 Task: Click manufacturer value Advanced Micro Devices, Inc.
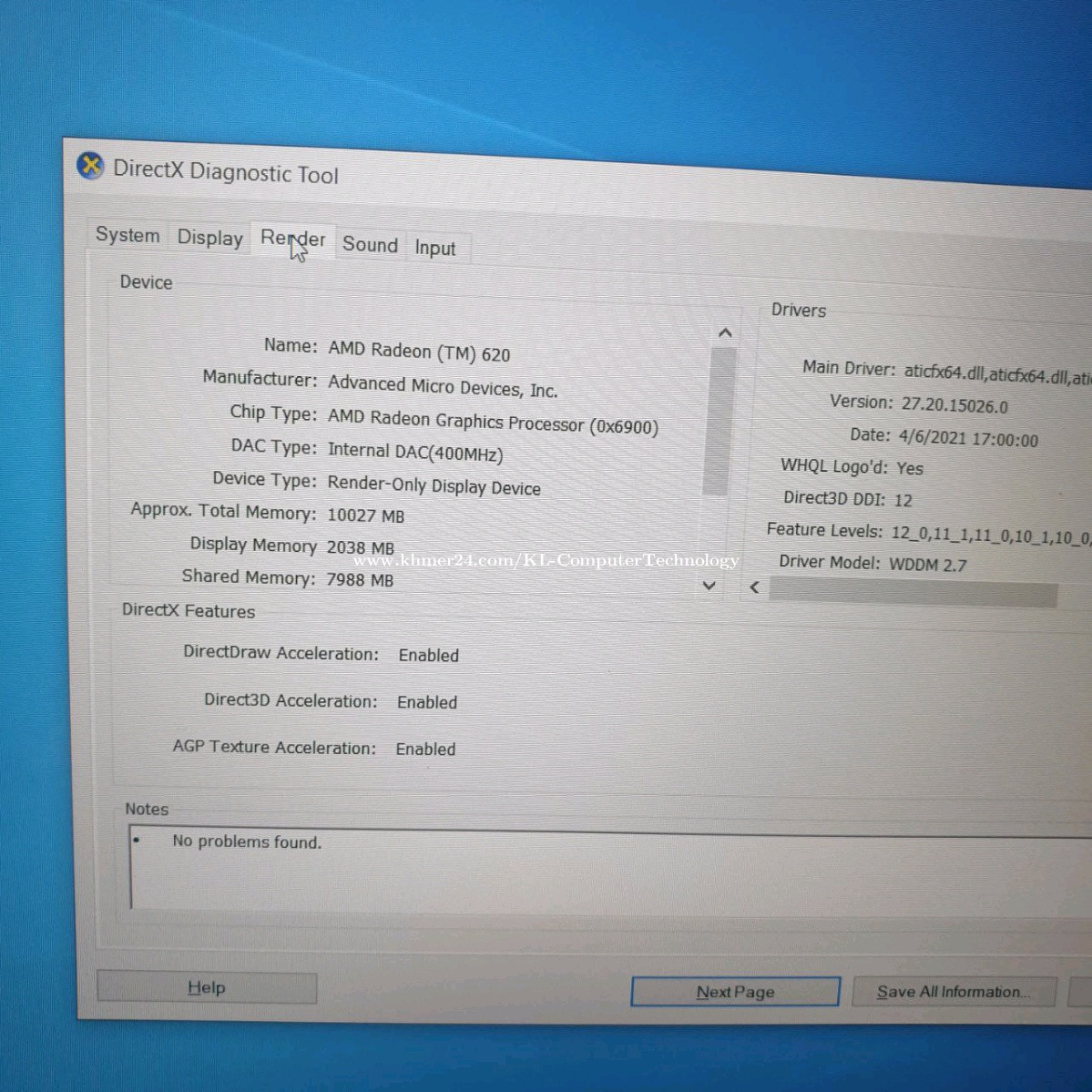[443, 386]
